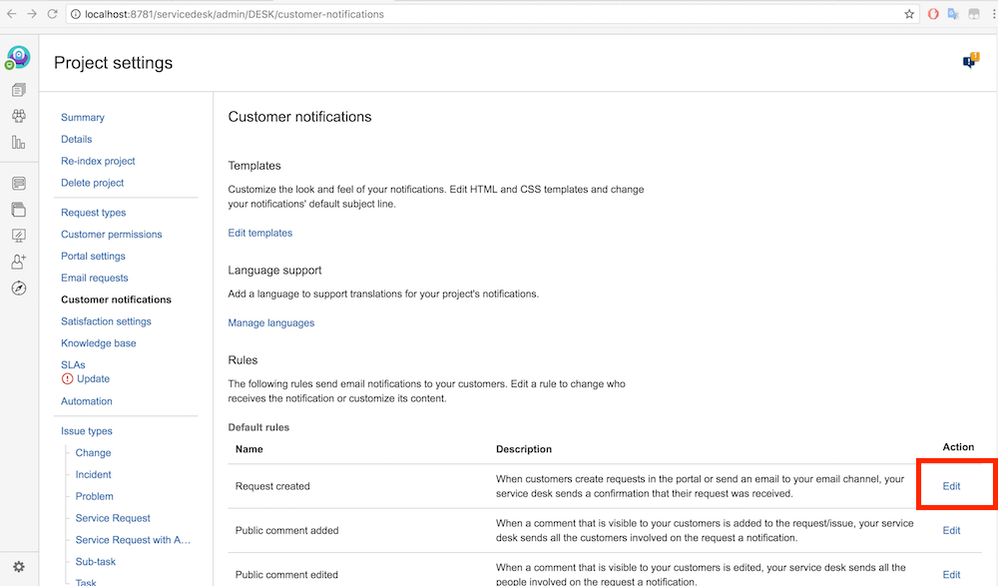Click the list-lines sidebar icon
This screenshot has height=586, width=998.
(18, 183)
